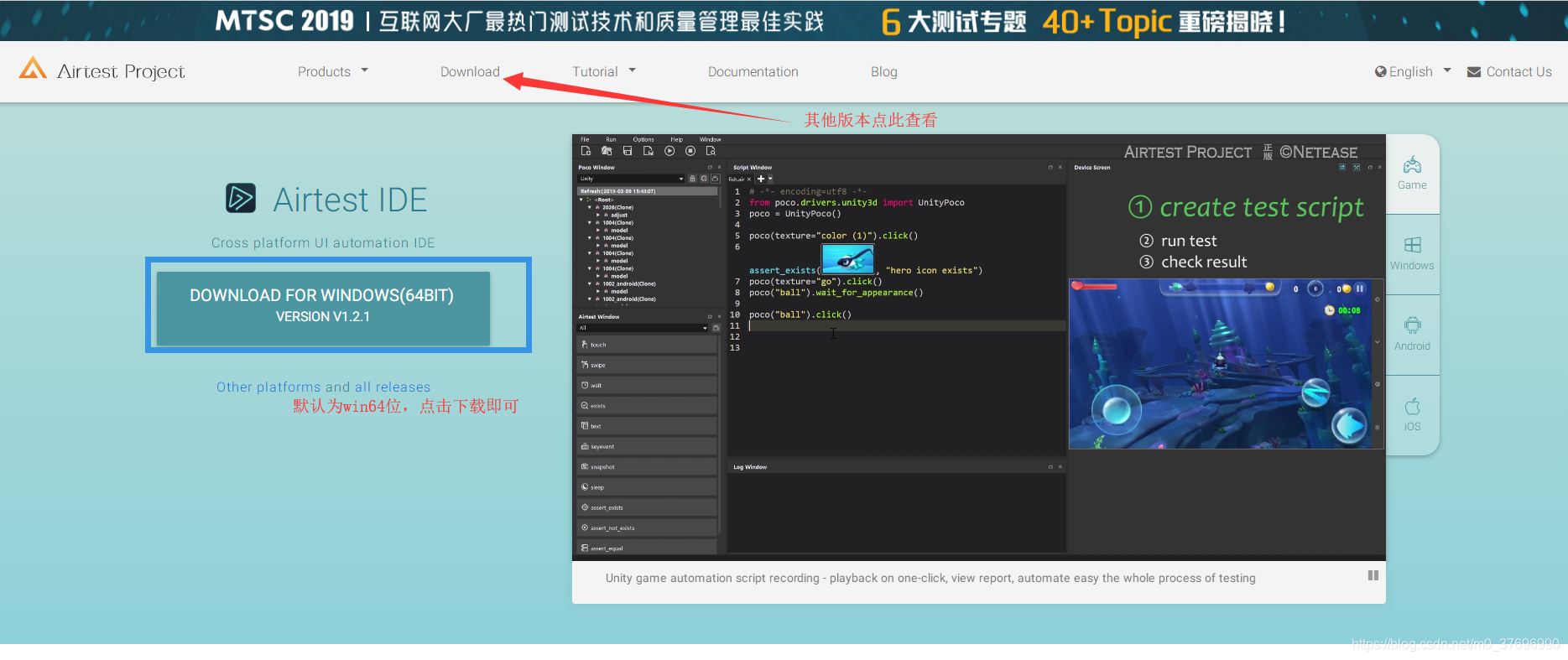Click the Android robot icon
This screenshot has height=660, width=1568.
(x=1412, y=325)
